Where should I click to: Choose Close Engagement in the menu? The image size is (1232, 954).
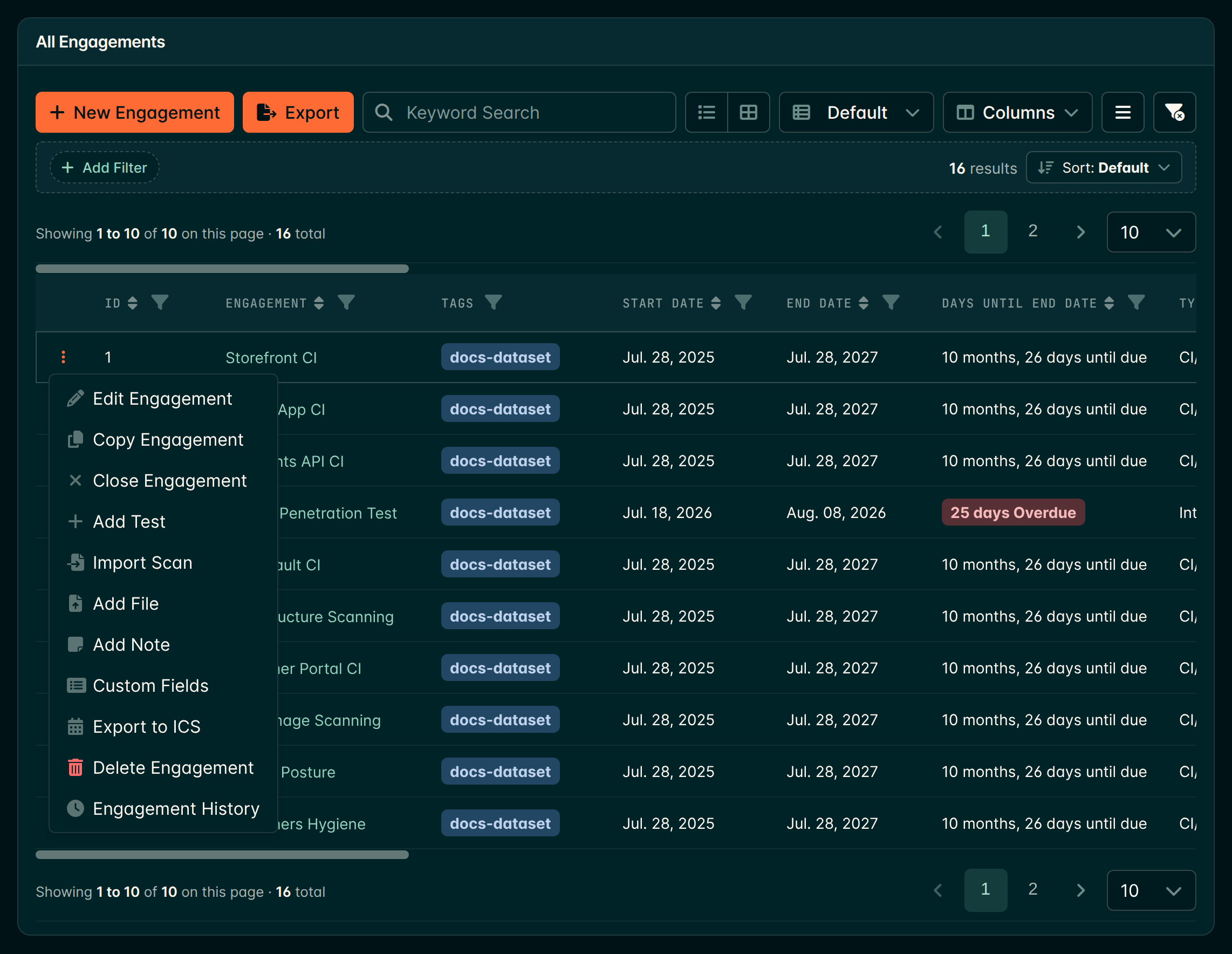pyautogui.click(x=163, y=481)
